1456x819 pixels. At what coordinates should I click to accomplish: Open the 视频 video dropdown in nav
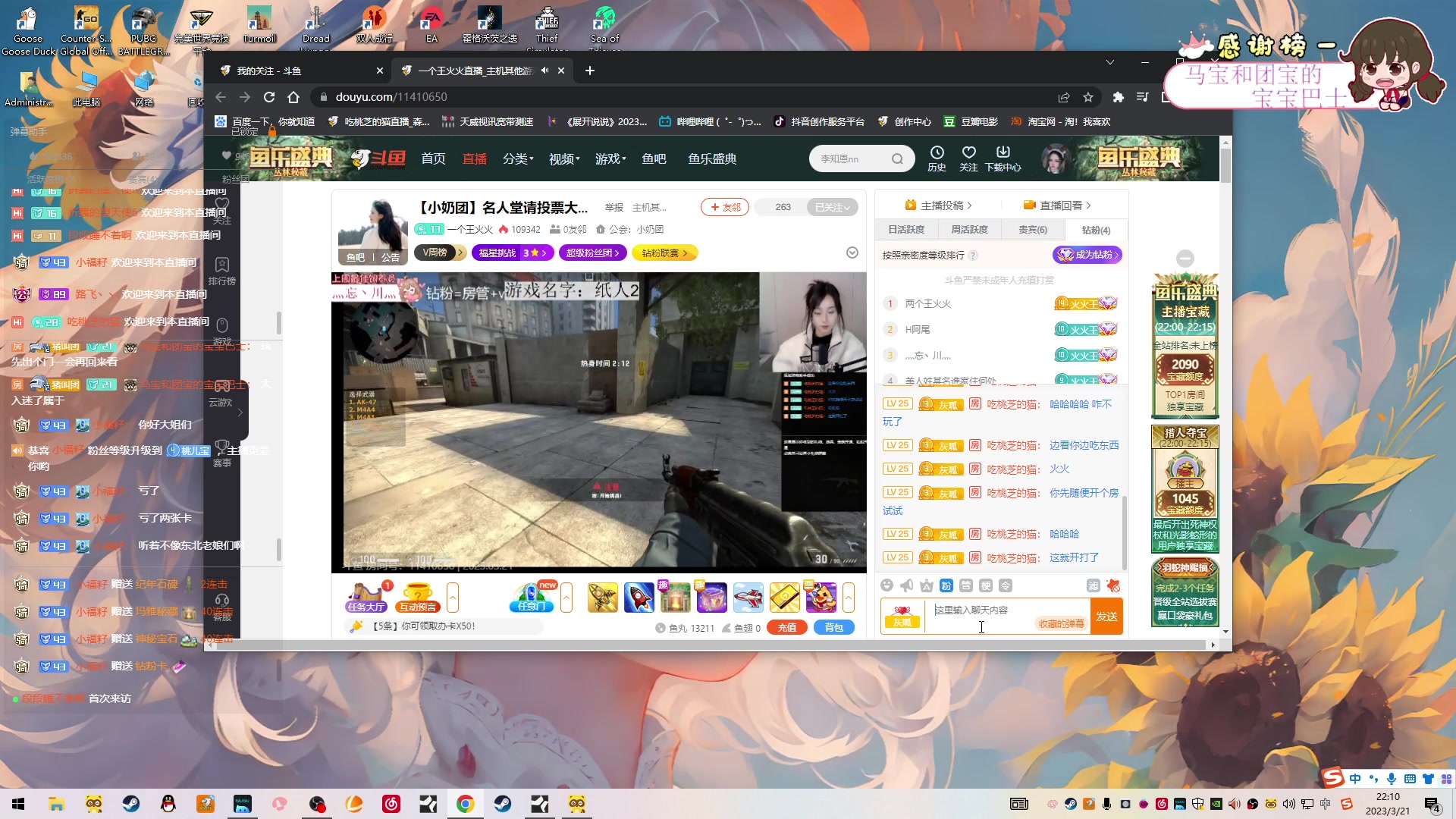[564, 158]
